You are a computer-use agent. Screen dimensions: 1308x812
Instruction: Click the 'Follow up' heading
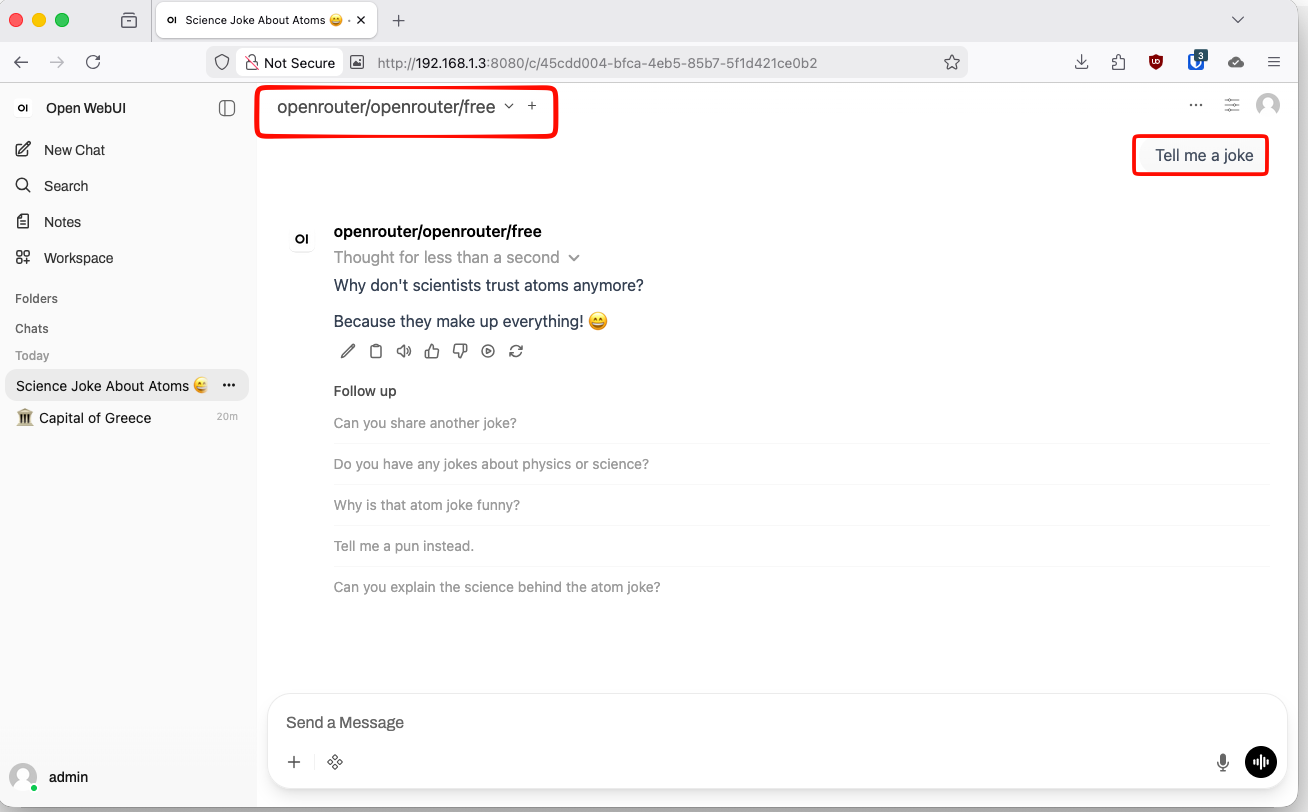tap(365, 391)
